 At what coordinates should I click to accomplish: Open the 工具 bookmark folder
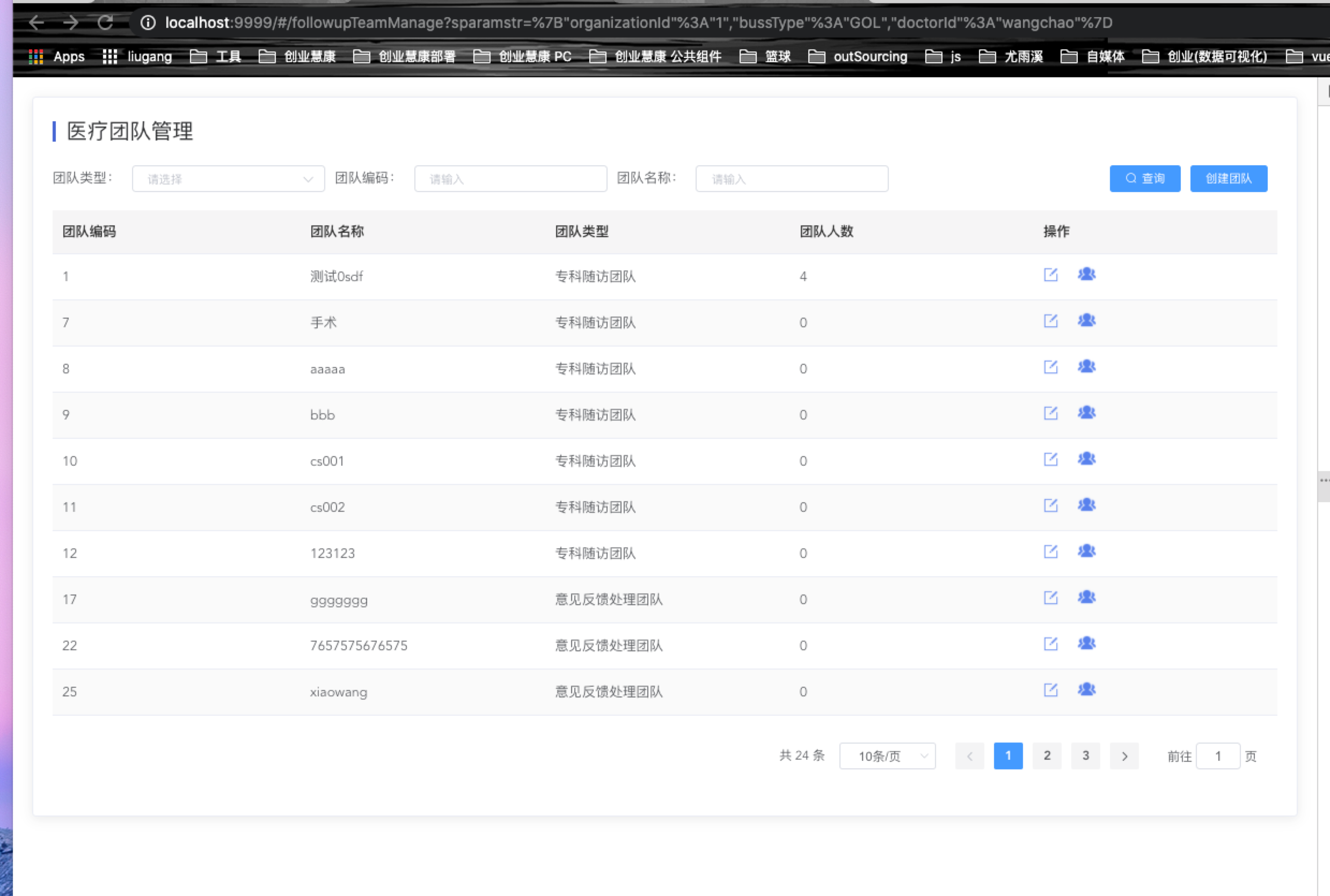pos(215,56)
